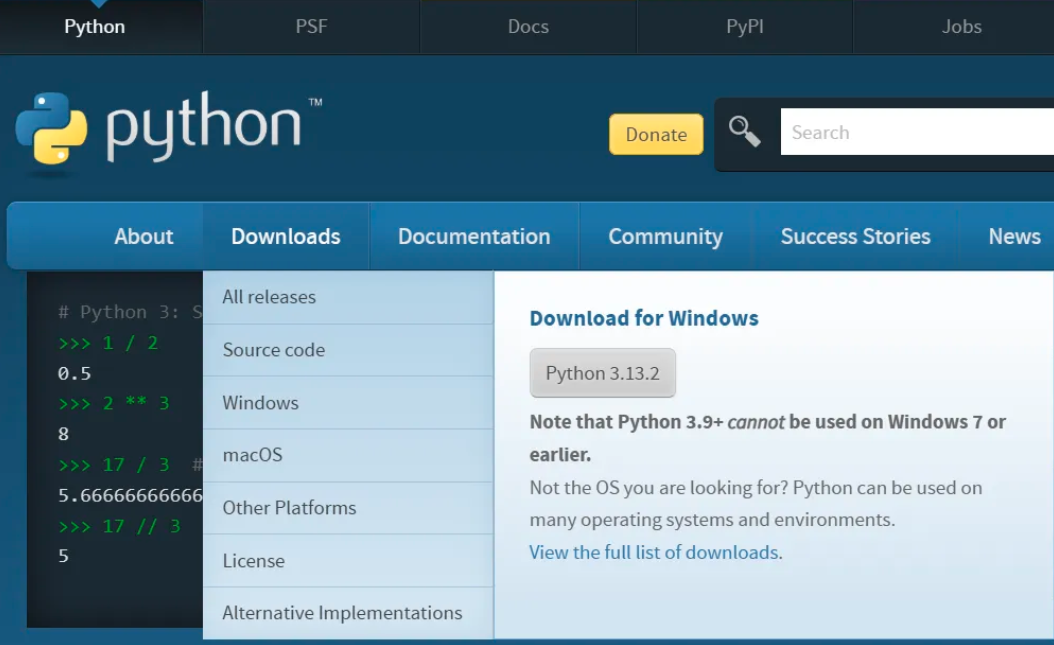Viewport: 1054px width, 645px height.
Task: Select macOS in Downloads dropdown
Action: pyautogui.click(x=348, y=456)
